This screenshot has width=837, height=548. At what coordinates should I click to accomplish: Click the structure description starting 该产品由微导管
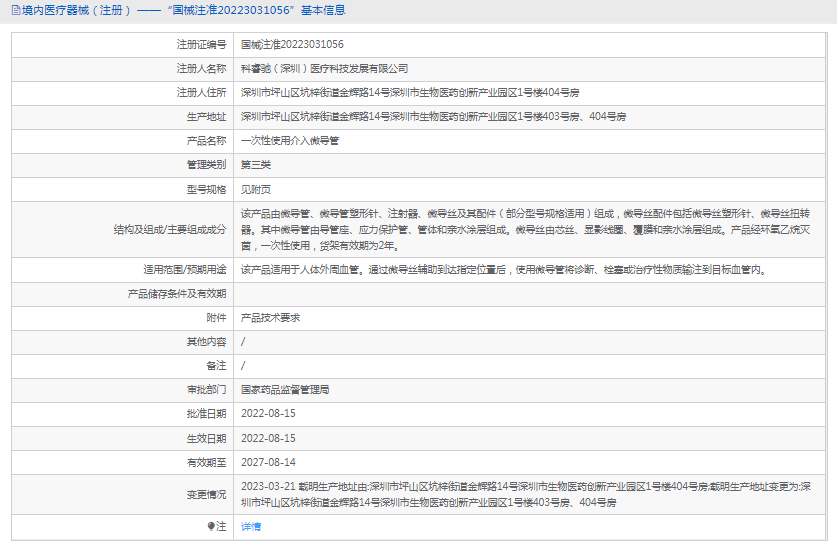526,229
